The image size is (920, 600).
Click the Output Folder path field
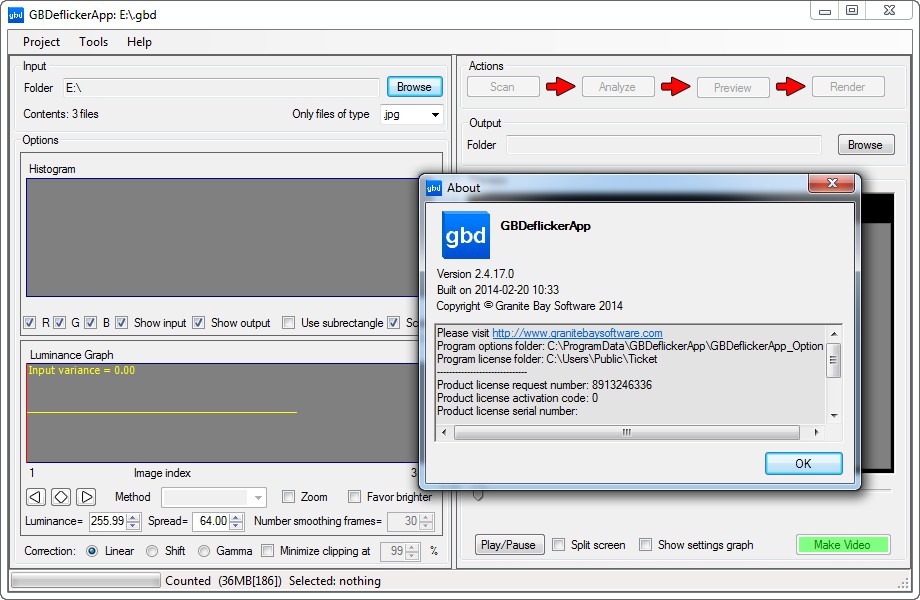point(664,145)
